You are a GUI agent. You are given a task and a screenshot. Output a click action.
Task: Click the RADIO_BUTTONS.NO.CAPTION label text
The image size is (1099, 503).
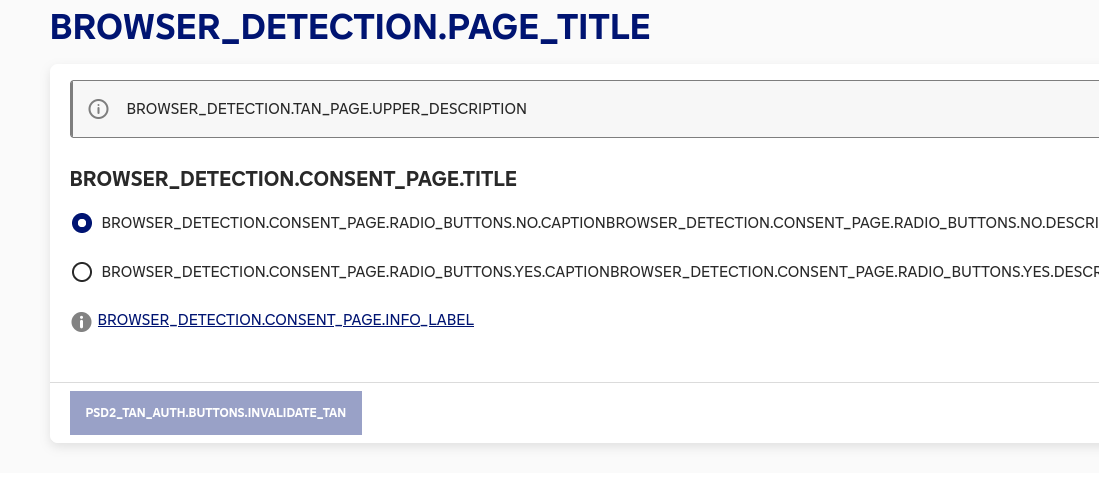(x=353, y=223)
